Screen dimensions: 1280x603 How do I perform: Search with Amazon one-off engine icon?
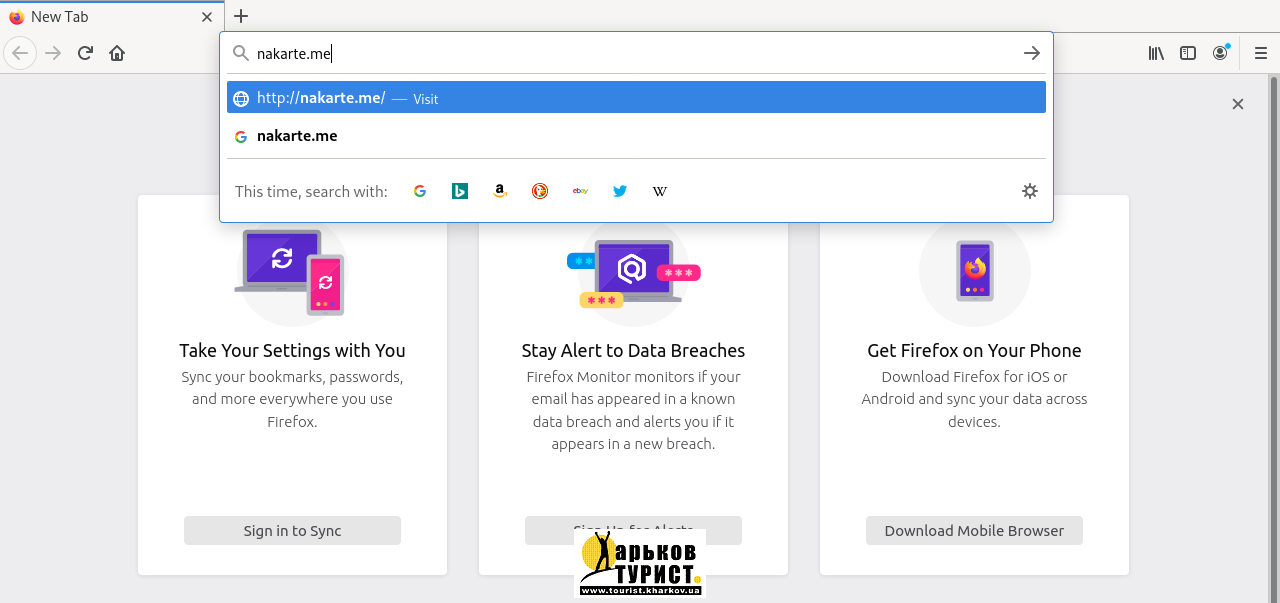pyautogui.click(x=500, y=191)
